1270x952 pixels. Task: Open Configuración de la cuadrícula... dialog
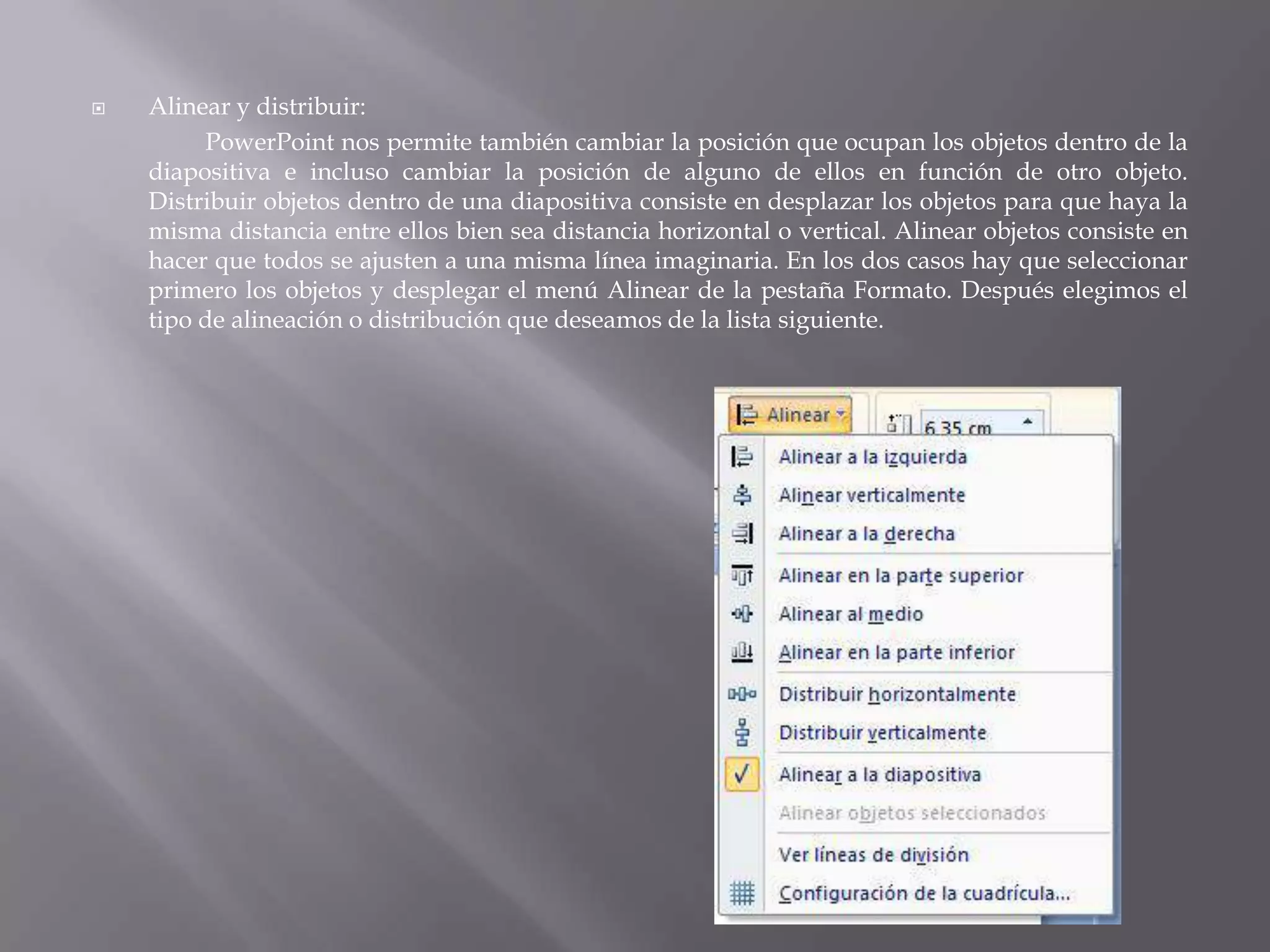[925, 893]
